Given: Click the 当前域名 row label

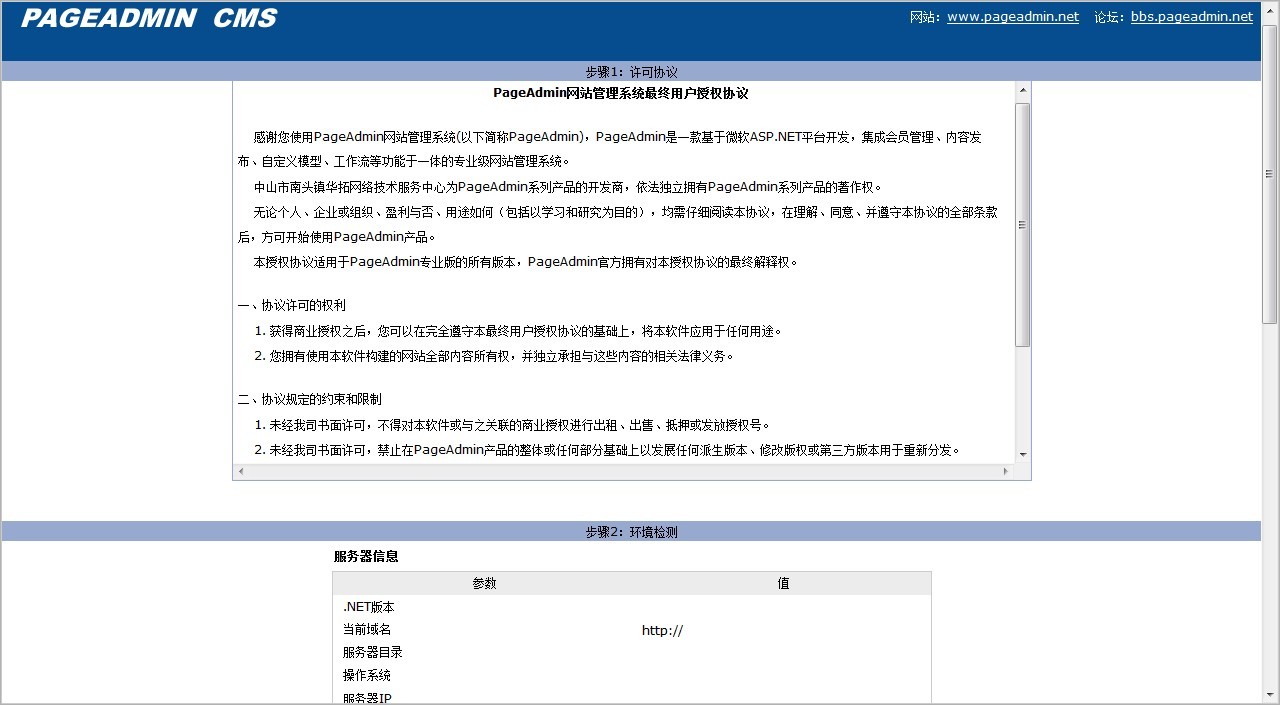Looking at the screenshot, I should (367, 630).
